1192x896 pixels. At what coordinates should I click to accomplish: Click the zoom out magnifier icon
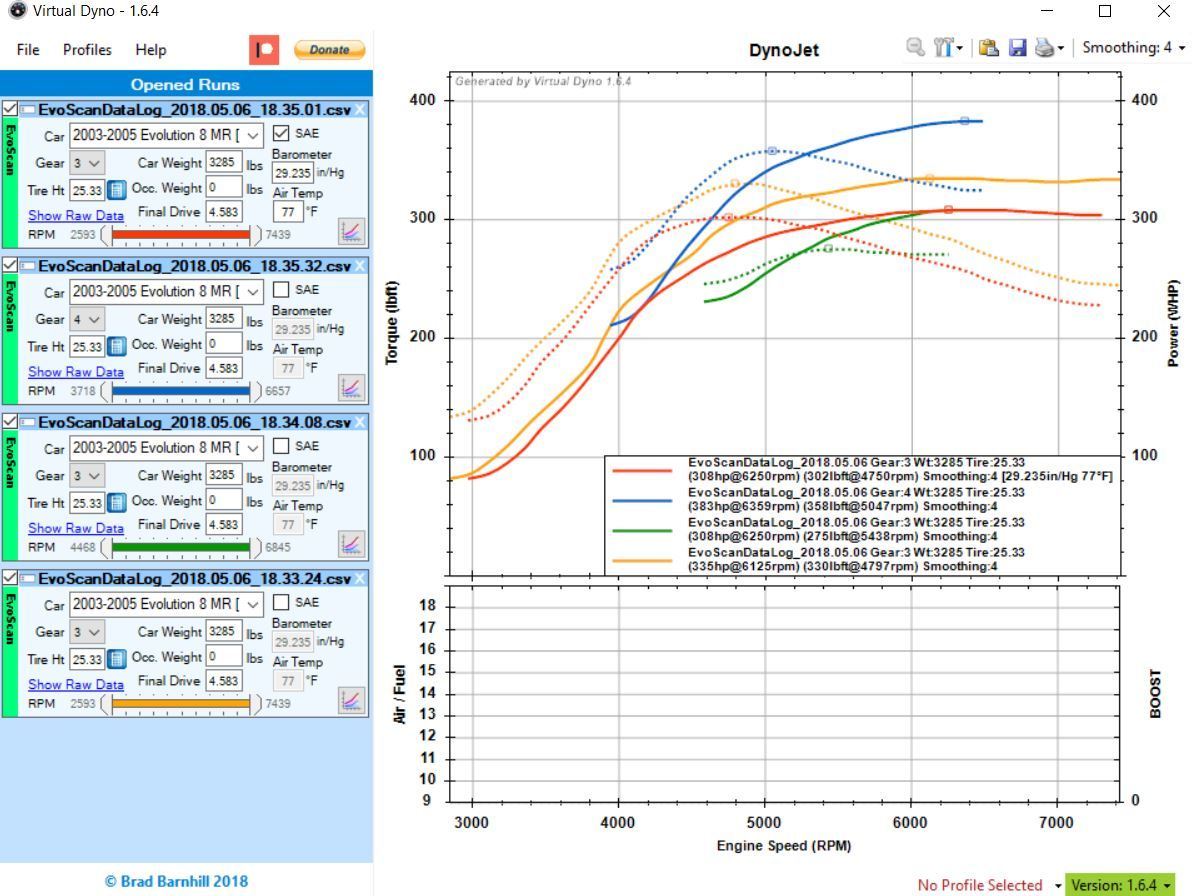pos(915,48)
